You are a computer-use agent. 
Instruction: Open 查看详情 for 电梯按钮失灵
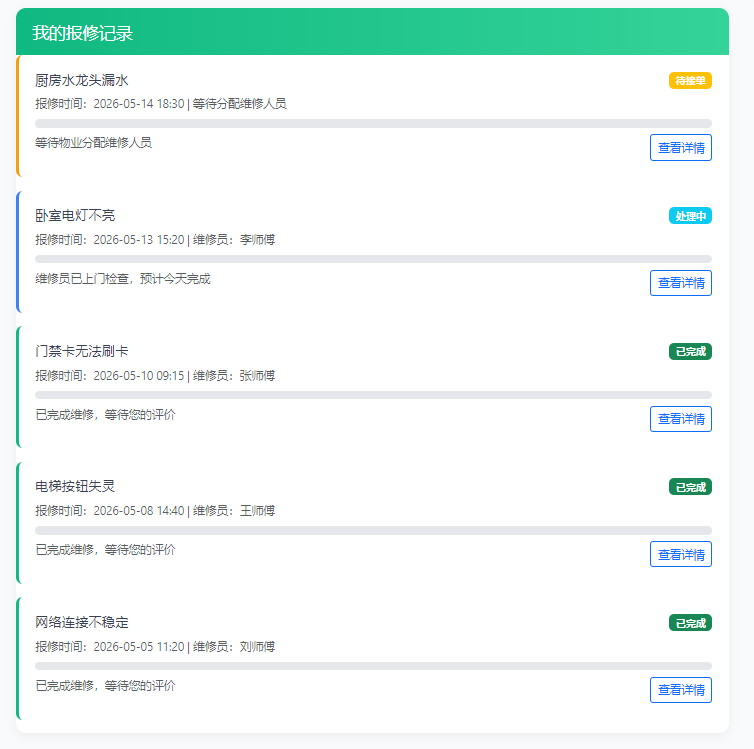tap(680, 554)
